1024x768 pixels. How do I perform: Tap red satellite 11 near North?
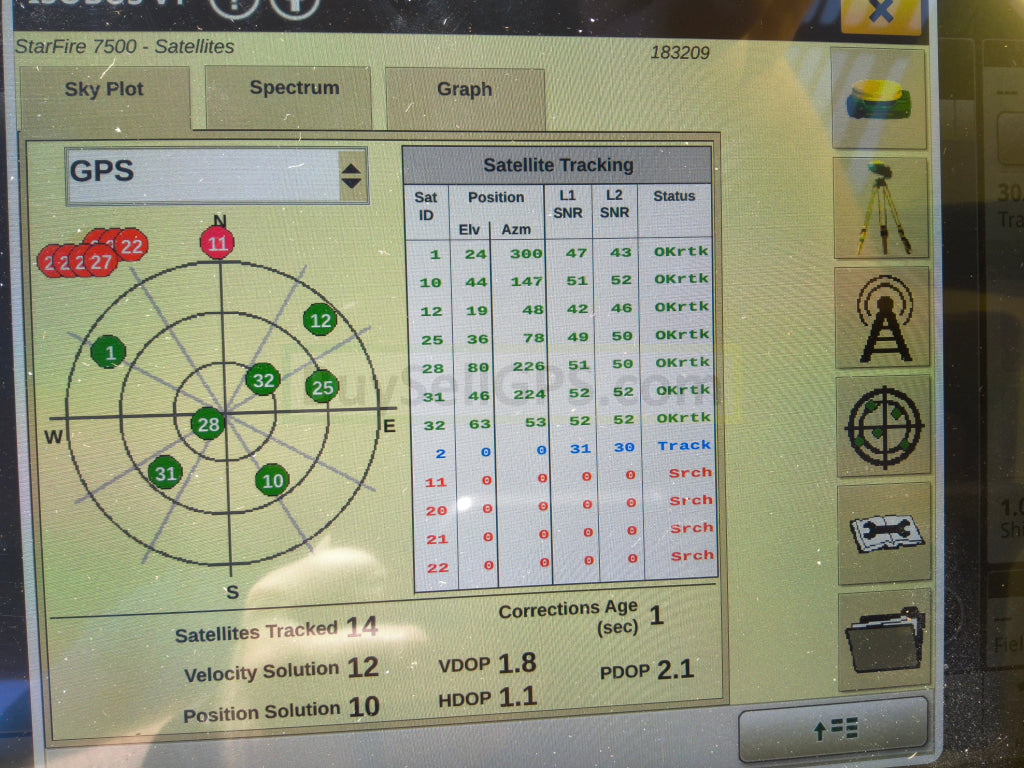tap(217, 242)
